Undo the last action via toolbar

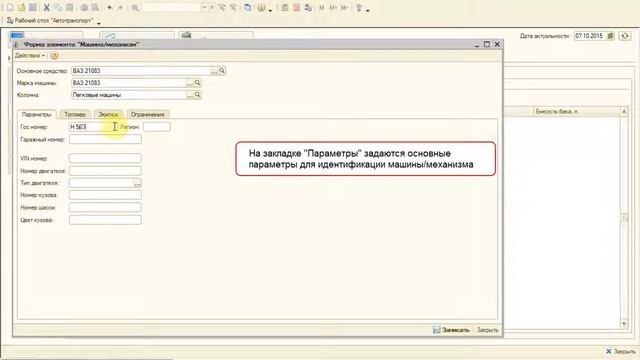click(x=109, y=8)
